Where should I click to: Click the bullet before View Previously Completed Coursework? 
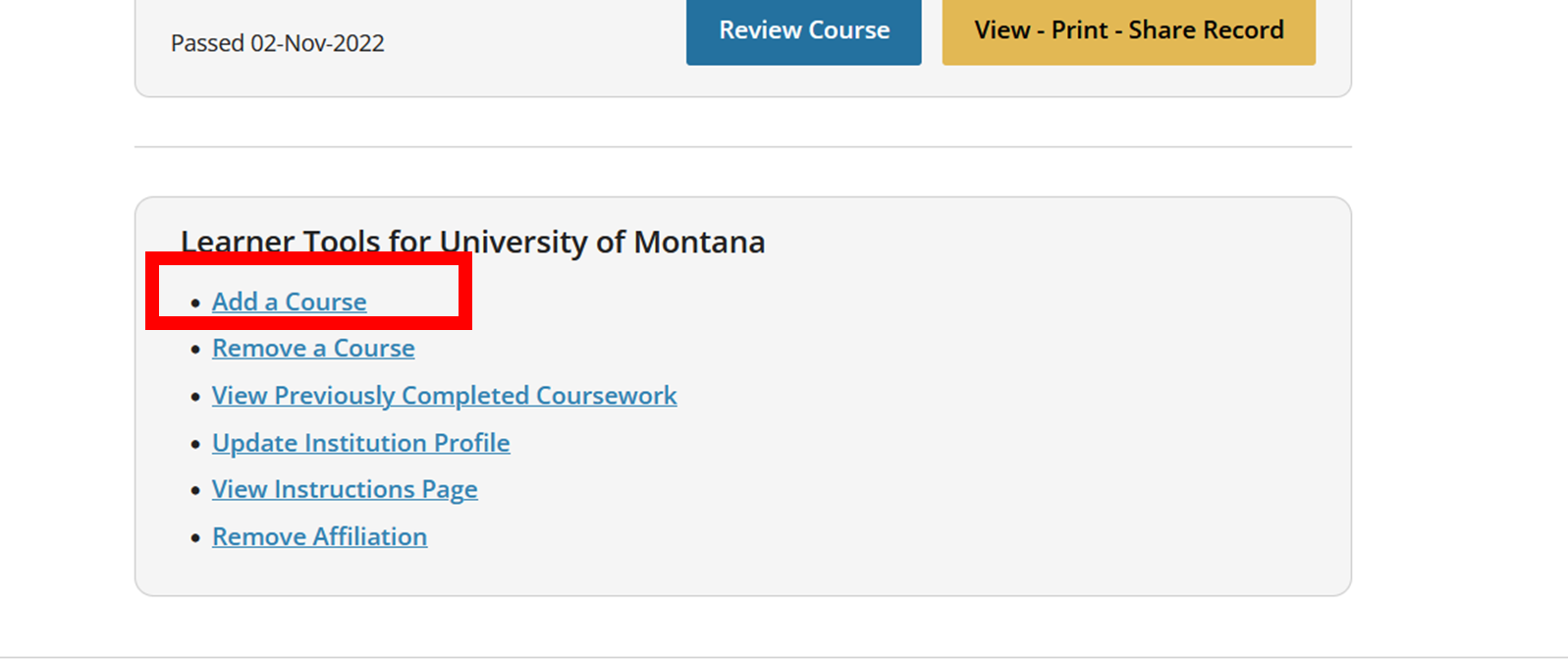point(195,397)
